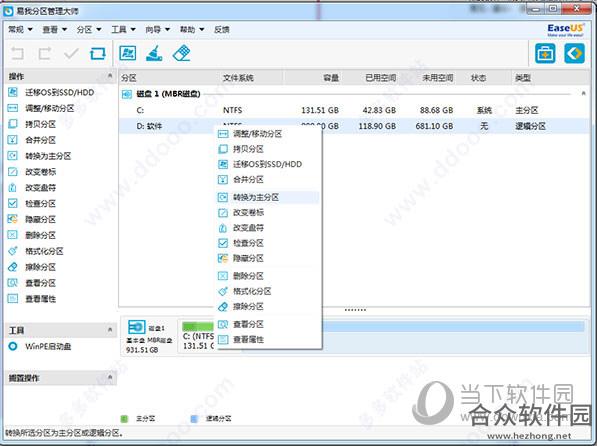Open the toolbox briefcase icon
This screenshot has height=446, width=597.
point(545,53)
